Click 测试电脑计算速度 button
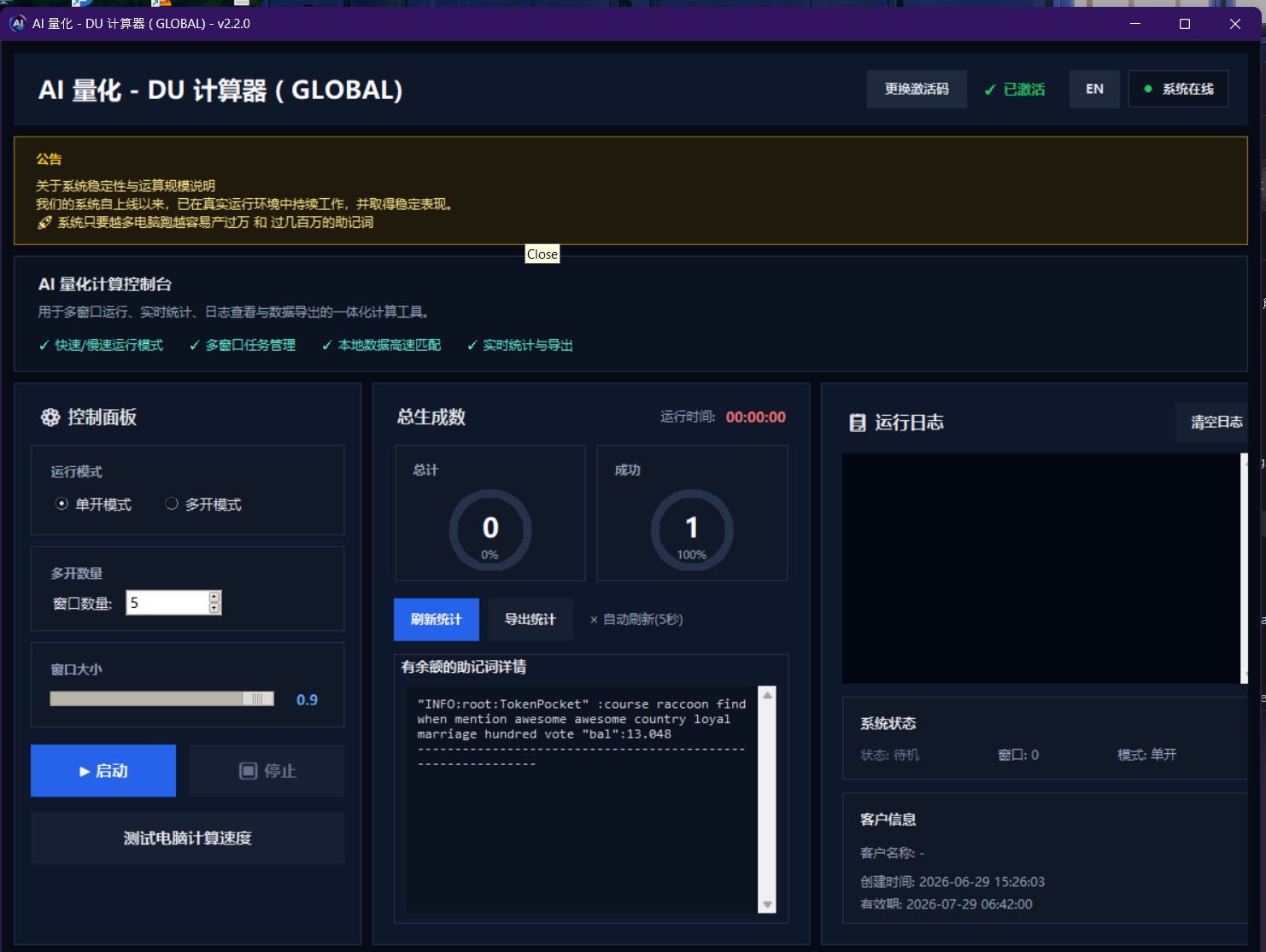Image resolution: width=1266 pixels, height=952 pixels. click(x=188, y=838)
